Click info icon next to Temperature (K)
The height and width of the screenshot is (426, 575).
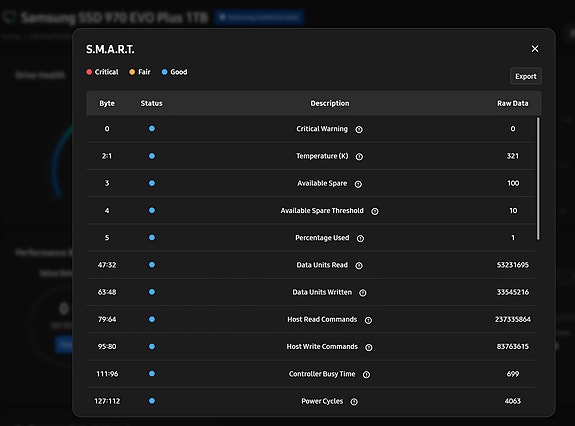tap(359, 157)
